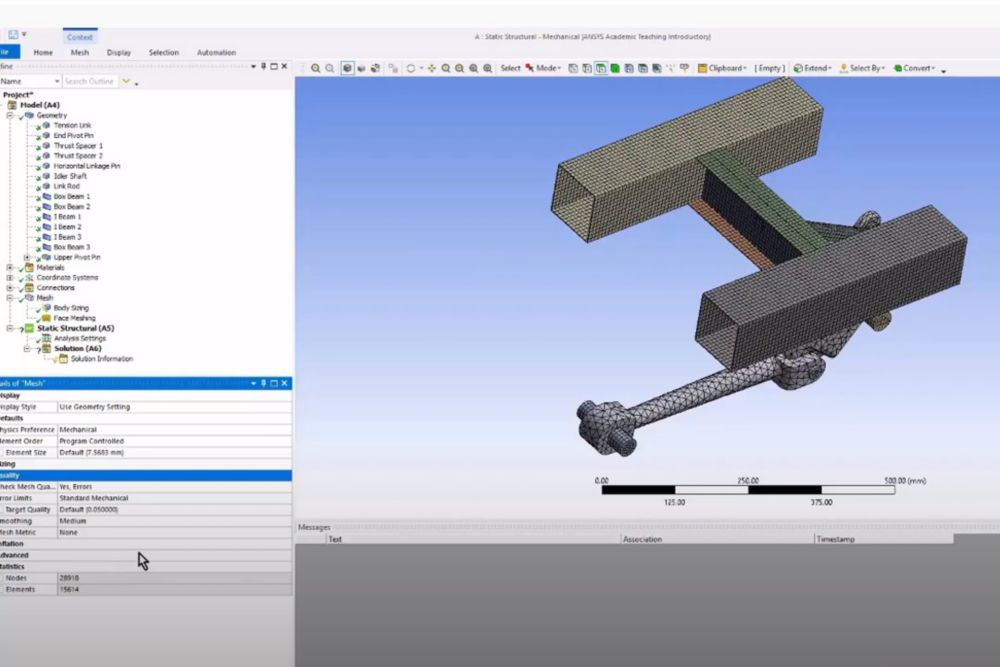The image size is (1000, 667).
Task: Open the Select By menu button
Action: click(x=866, y=68)
